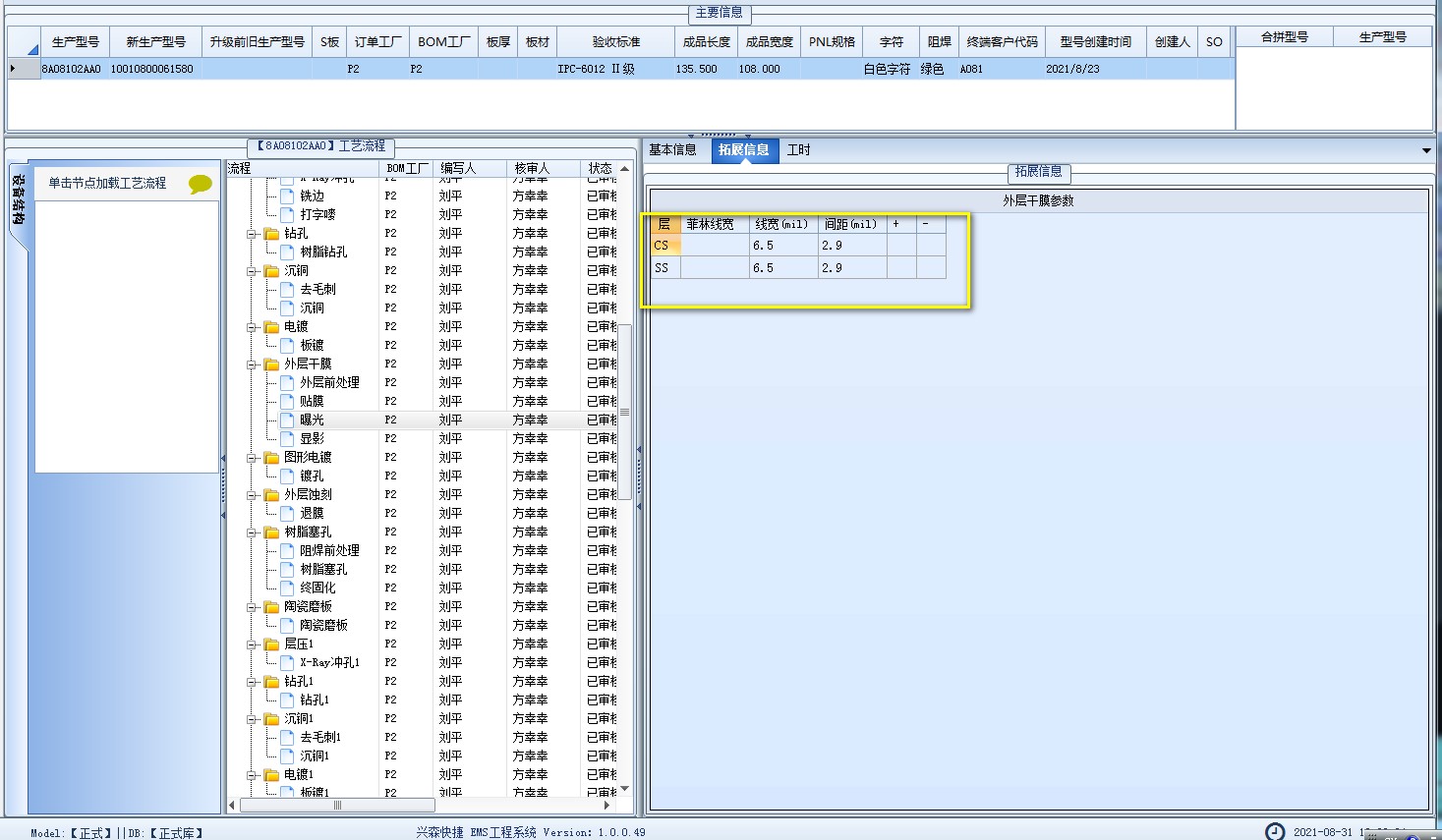Click the 线宽(mil) column header
Image resolution: width=1442 pixels, height=840 pixels.
point(783,224)
